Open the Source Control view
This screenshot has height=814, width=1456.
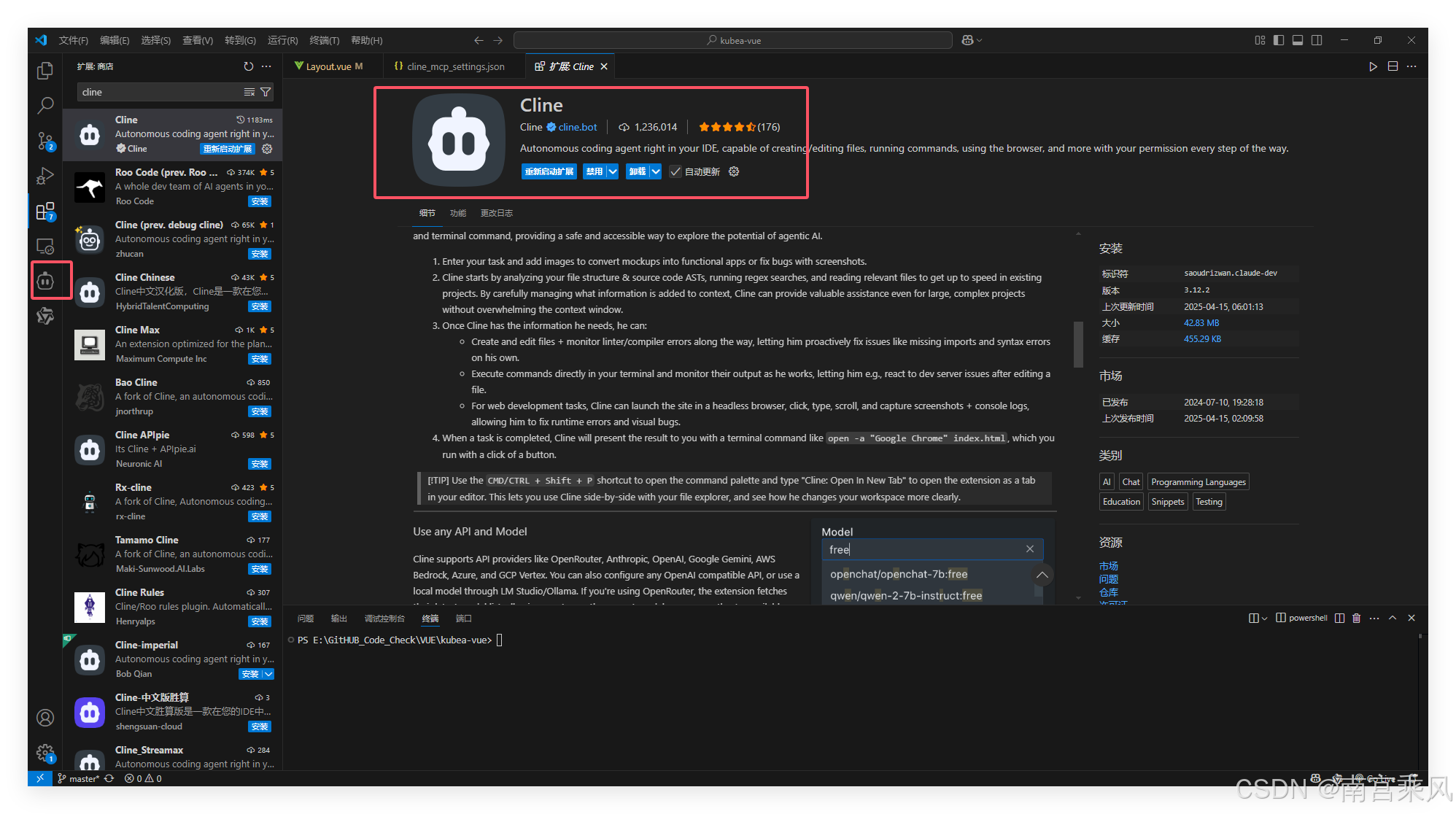click(x=45, y=140)
